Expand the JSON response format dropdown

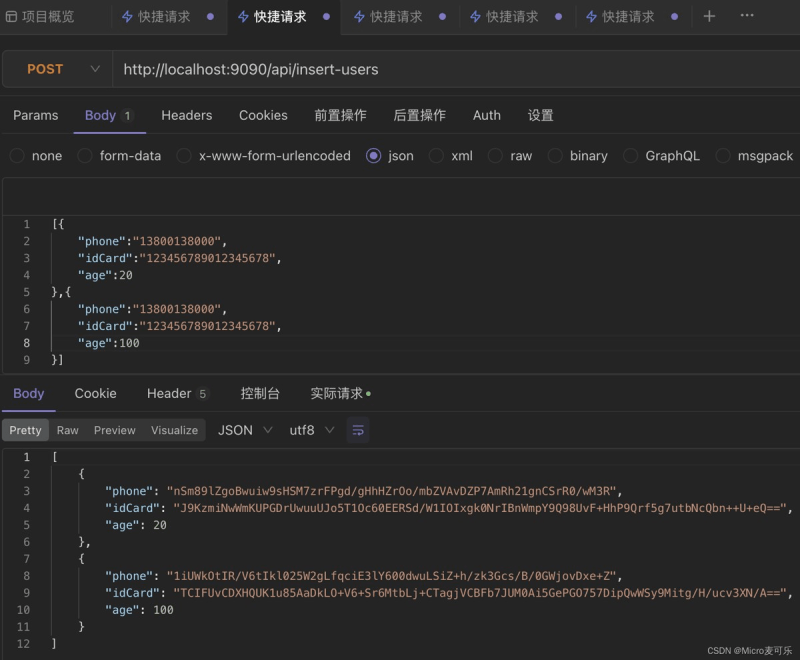pos(246,430)
